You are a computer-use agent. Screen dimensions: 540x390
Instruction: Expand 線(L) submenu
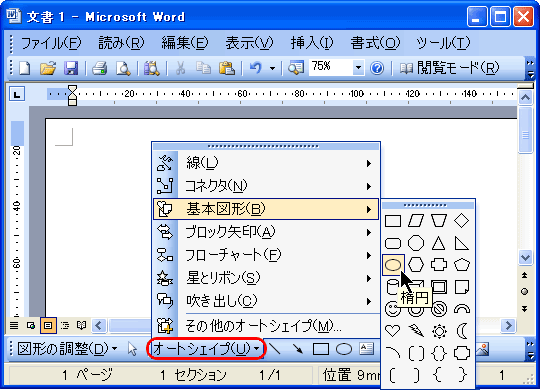point(266,163)
